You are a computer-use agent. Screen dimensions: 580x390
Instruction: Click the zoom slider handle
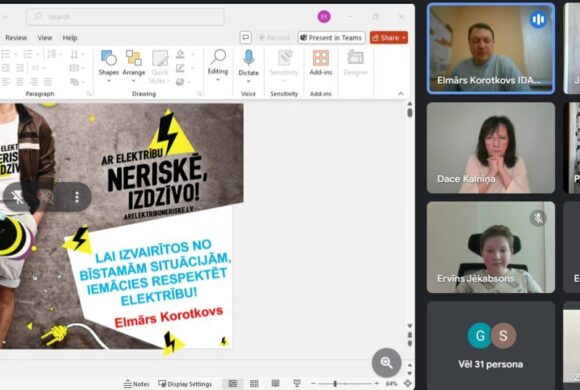pyautogui.click(x=335, y=384)
